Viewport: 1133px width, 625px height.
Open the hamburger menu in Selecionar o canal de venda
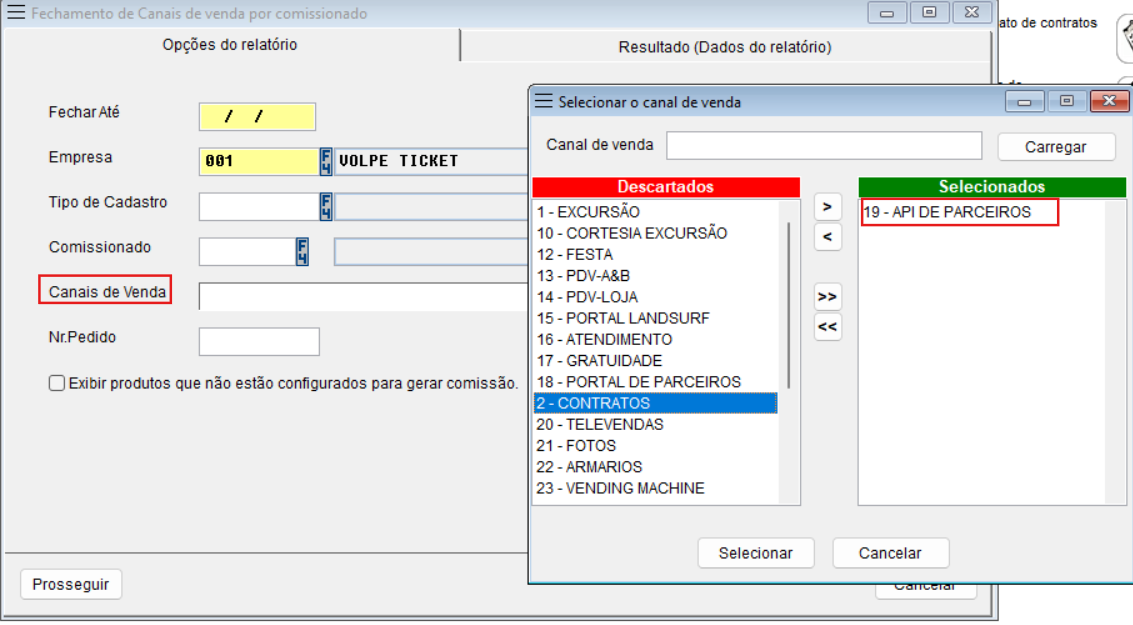pos(543,101)
